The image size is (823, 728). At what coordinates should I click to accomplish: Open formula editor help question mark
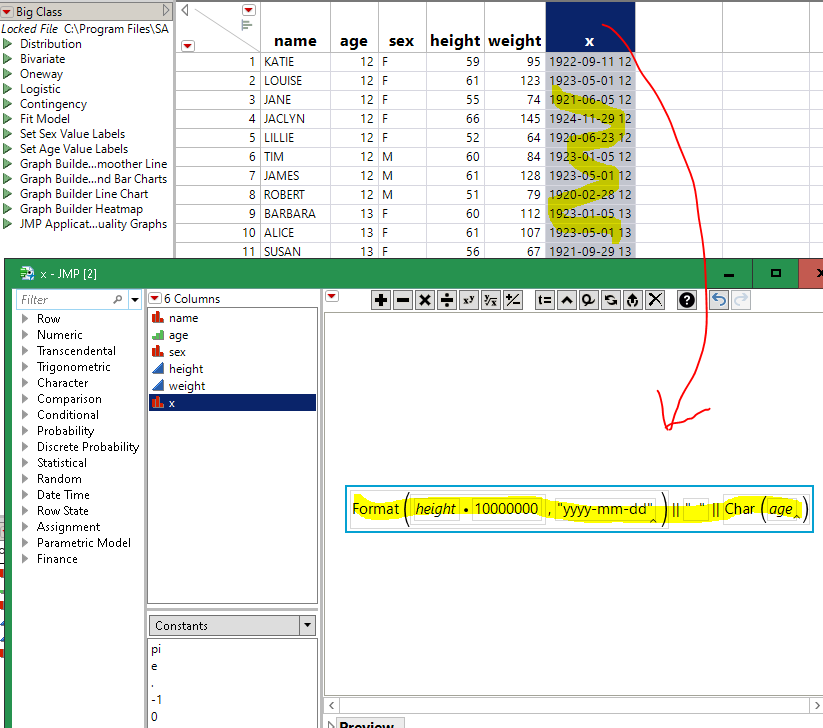(x=687, y=300)
